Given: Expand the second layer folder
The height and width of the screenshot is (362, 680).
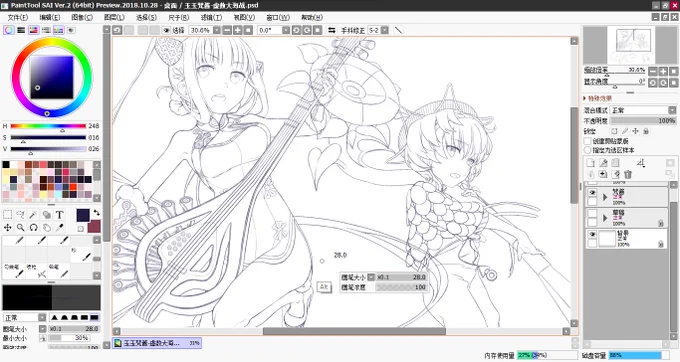Looking at the screenshot, I should pyautogui.click(x=605, y=218).
